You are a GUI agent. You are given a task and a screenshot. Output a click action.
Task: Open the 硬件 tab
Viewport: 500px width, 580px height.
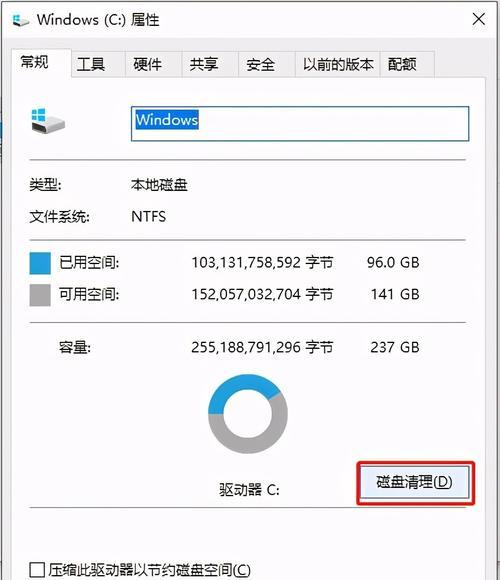[154, 65]
